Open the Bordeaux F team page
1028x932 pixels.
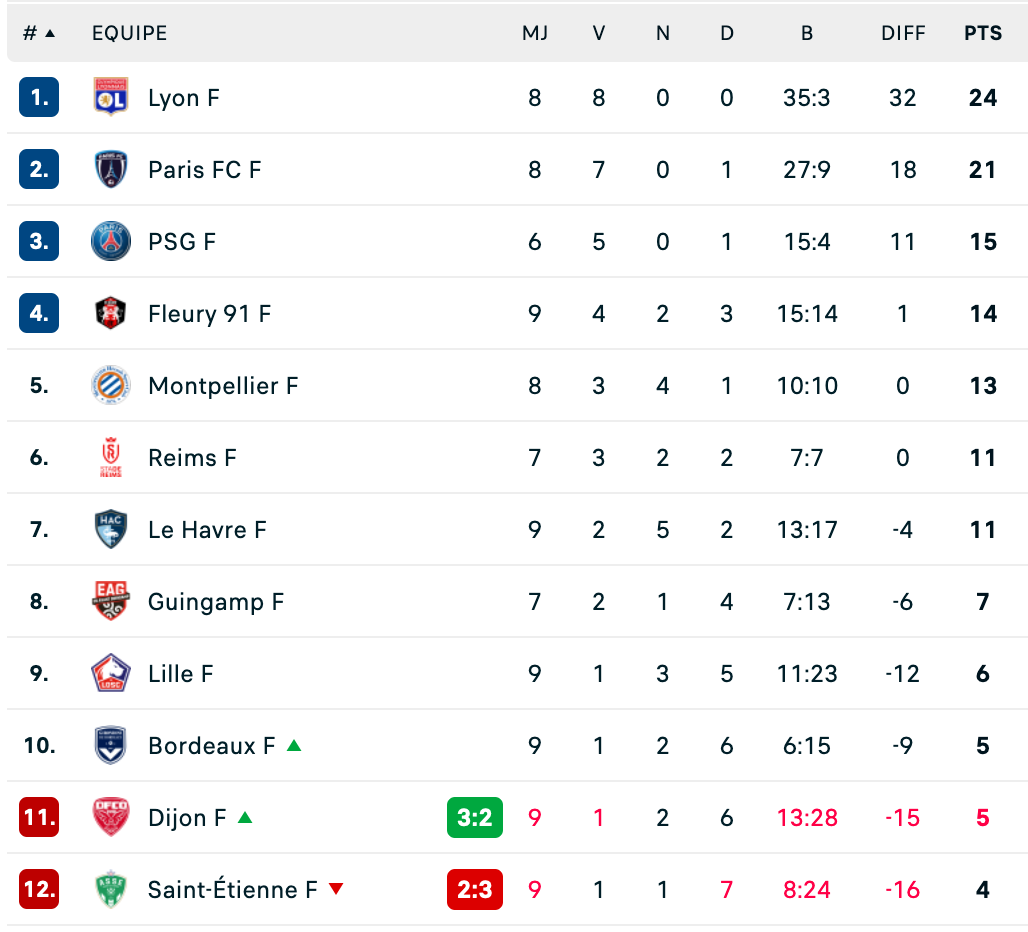(x=212, y=745)
